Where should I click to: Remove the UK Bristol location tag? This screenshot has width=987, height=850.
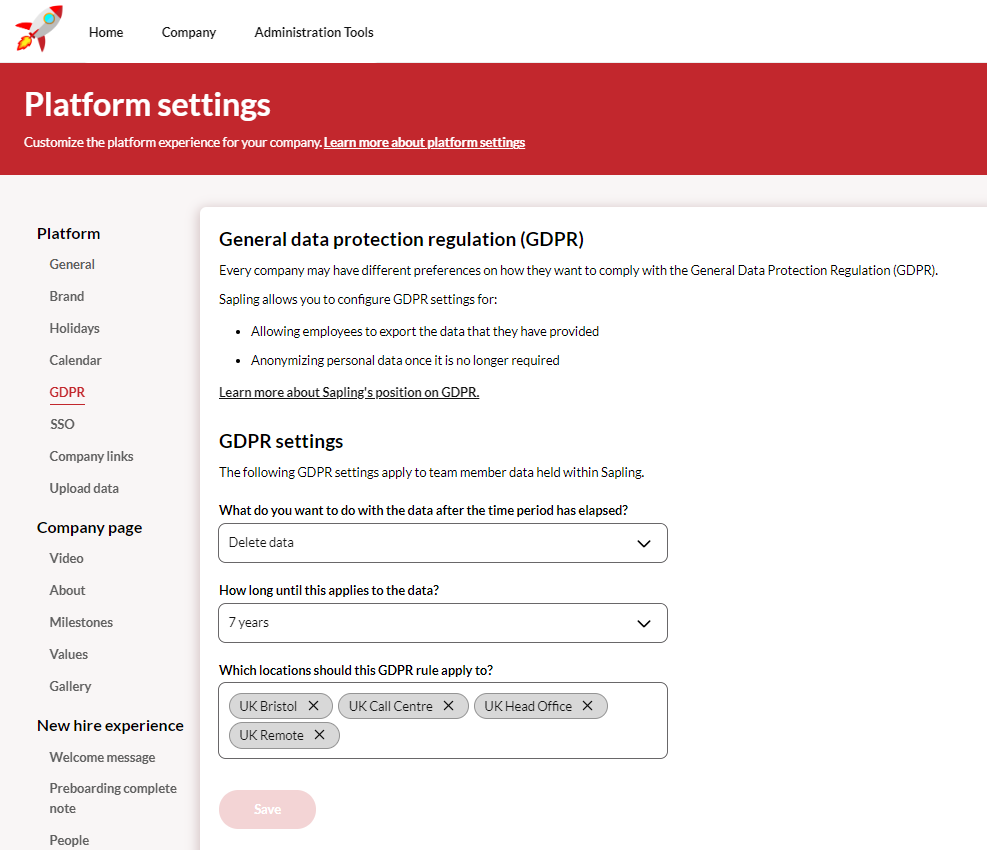[313, 706]
